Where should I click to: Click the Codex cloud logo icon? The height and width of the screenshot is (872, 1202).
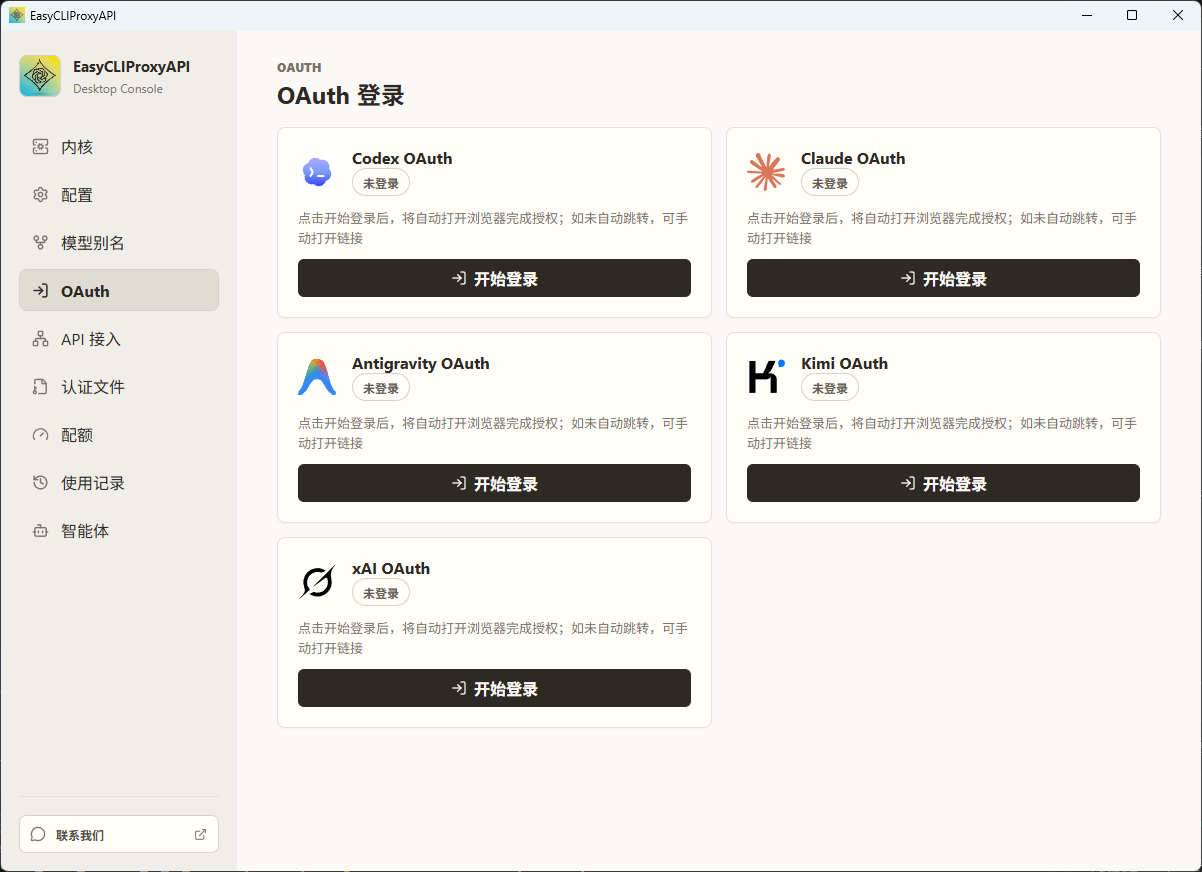point(317,172)
